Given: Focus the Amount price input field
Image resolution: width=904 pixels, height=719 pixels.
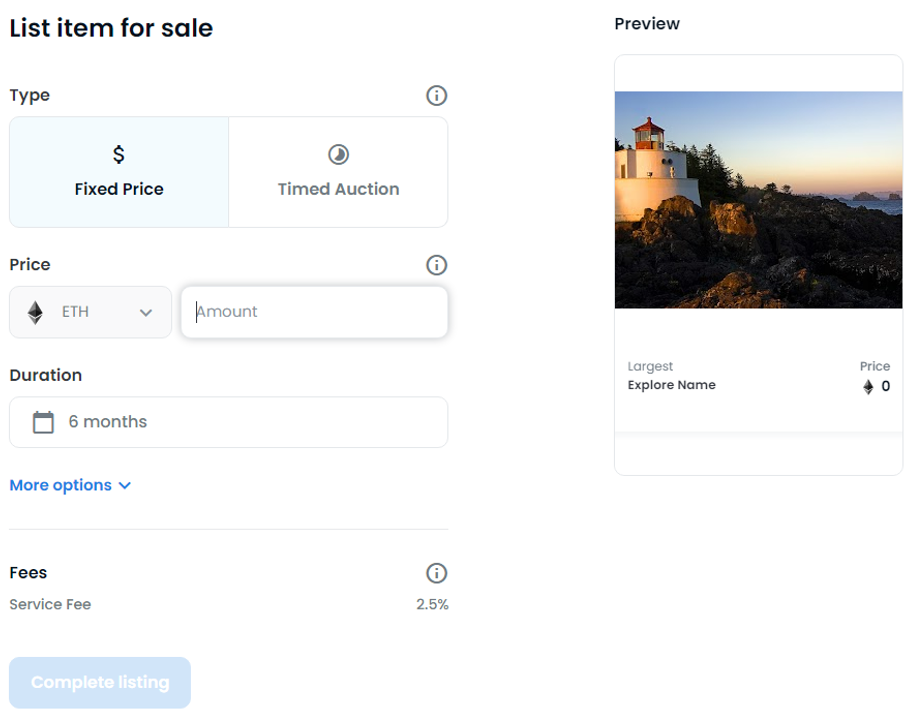Looking at the screenshot, I should click(314, 312).
